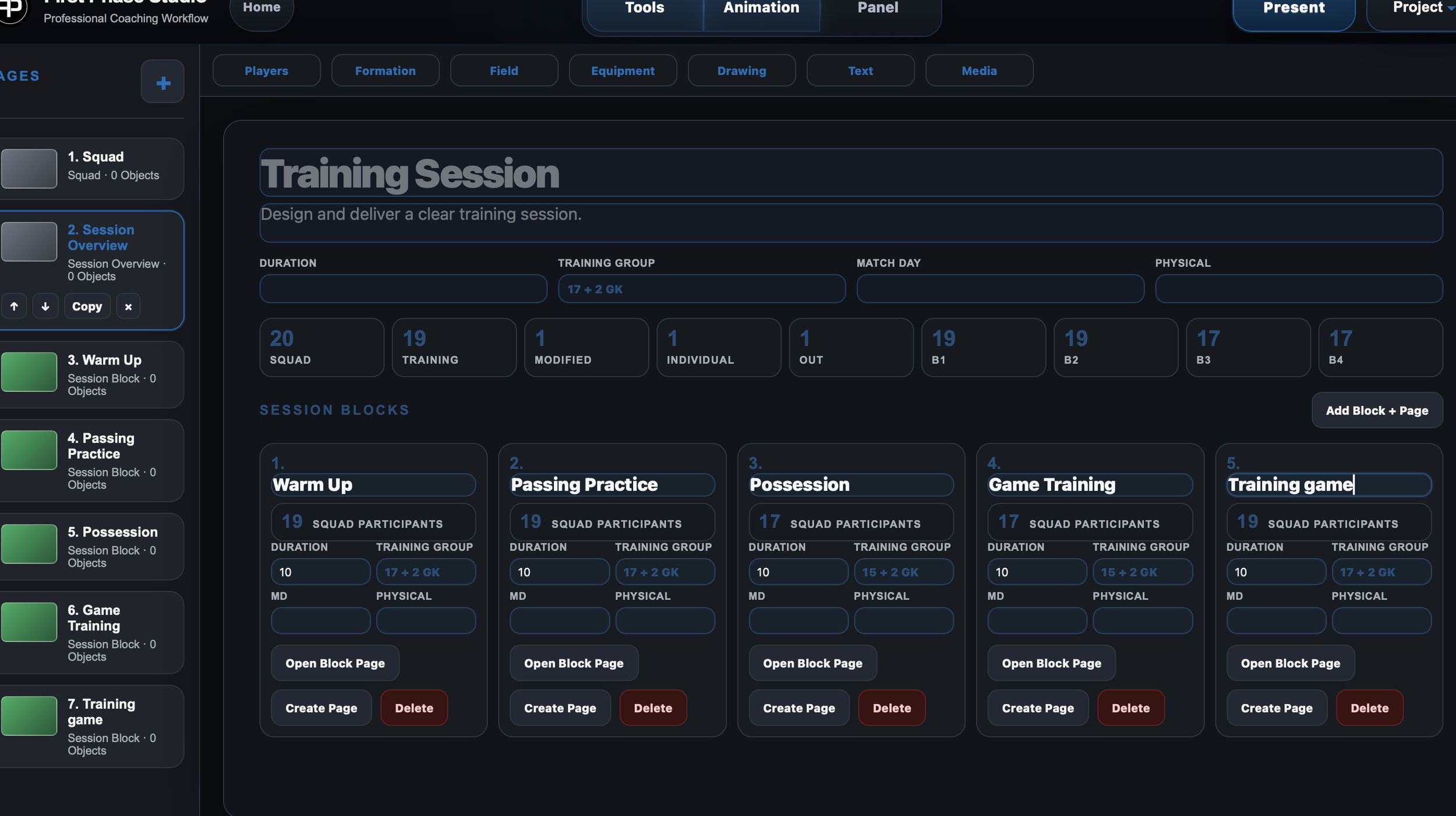Click Duration field in Possession block
Screen dimensions: 1456x816
[798, 572]
